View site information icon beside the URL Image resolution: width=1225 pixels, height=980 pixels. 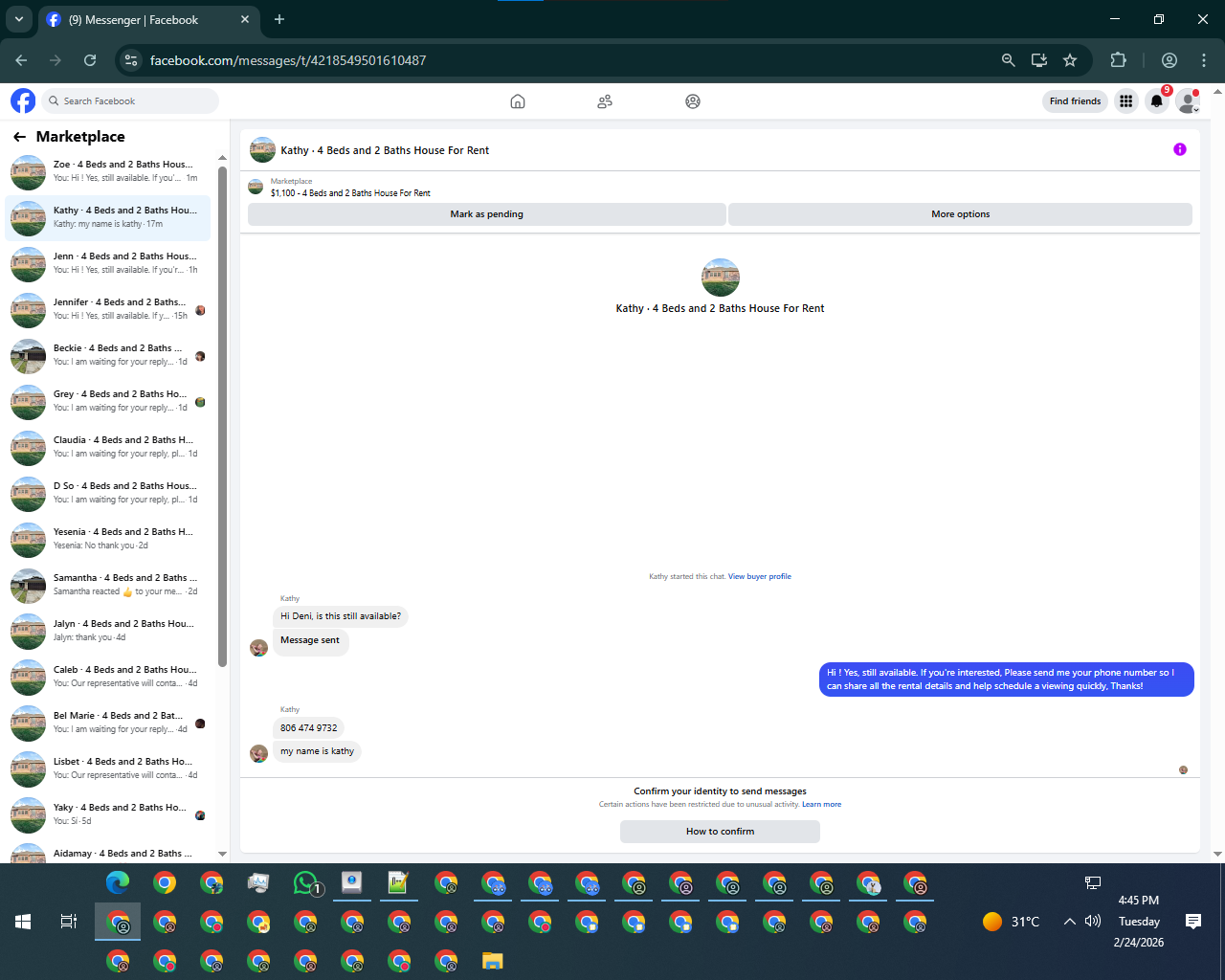pos(132,60)
